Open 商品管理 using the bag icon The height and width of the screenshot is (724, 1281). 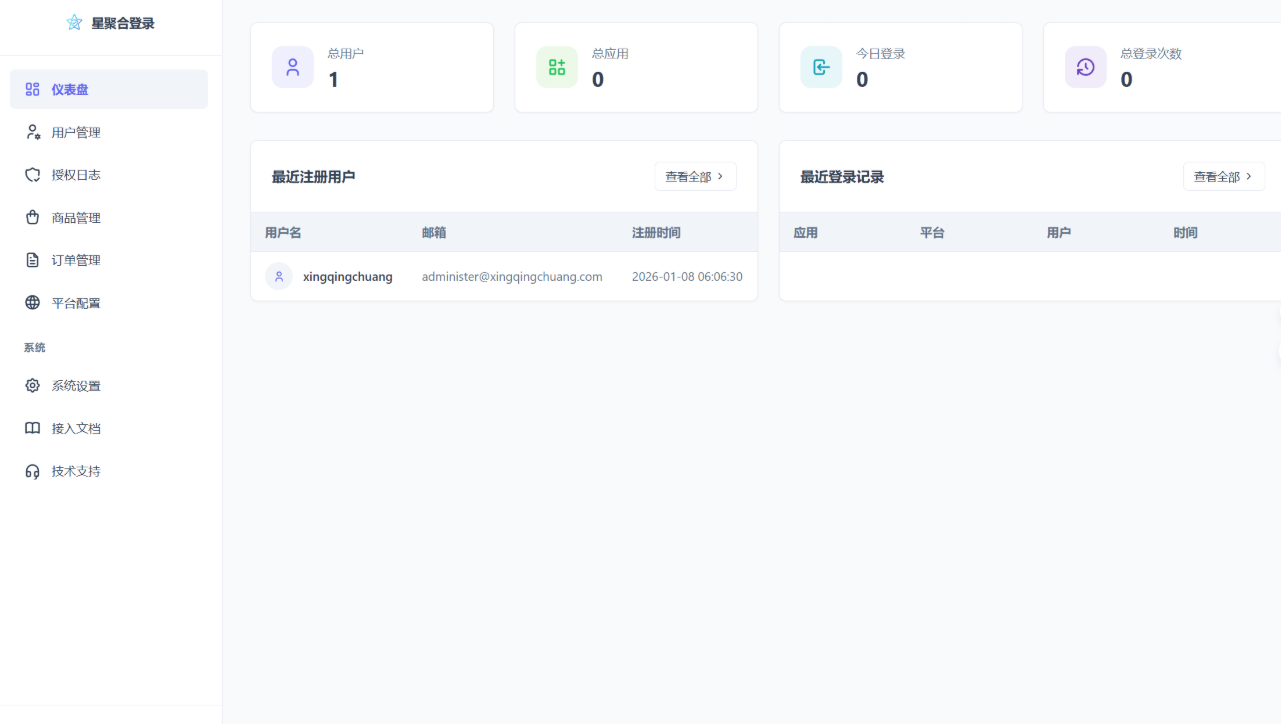click(31, 217)
